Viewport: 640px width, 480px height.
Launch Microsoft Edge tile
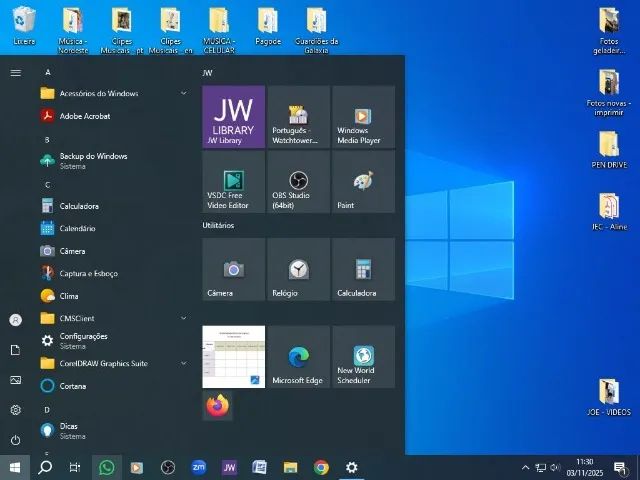299,357
